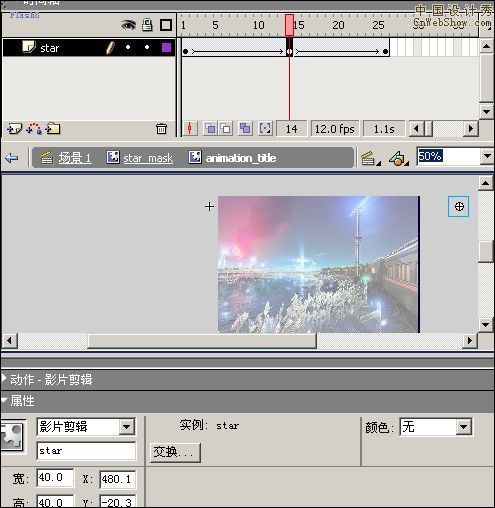Click the 交换... button
The width and height of the screenshot is (495, 508).
pyautogui.click(x=175, y=452)
